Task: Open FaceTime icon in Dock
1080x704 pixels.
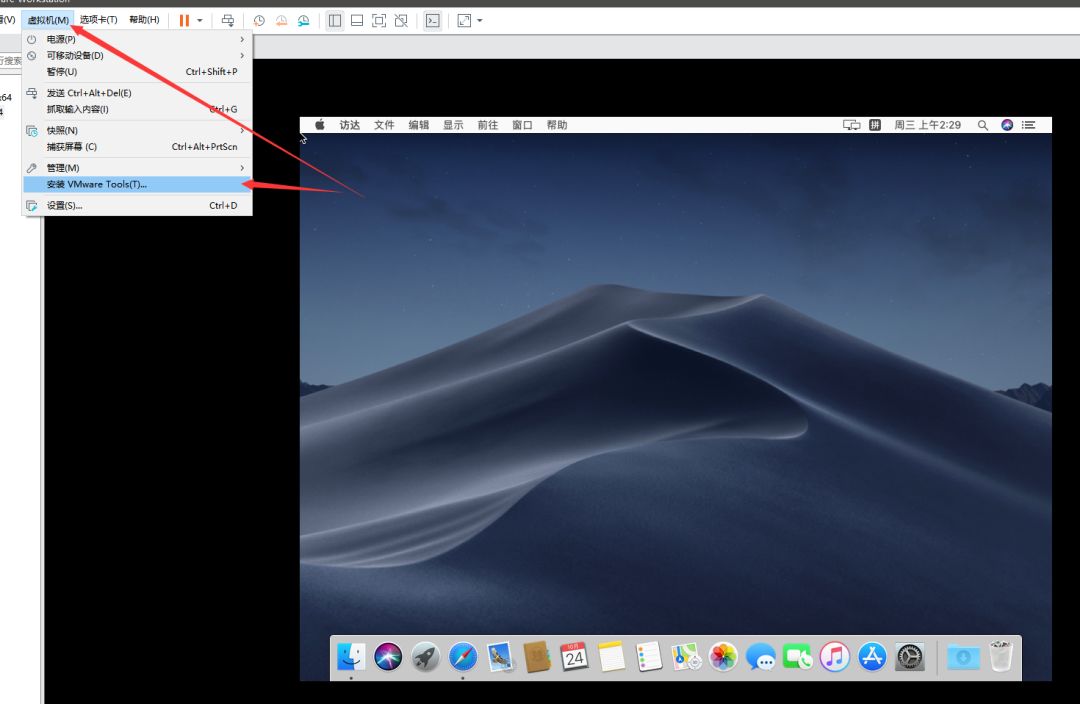Action: 798,656
